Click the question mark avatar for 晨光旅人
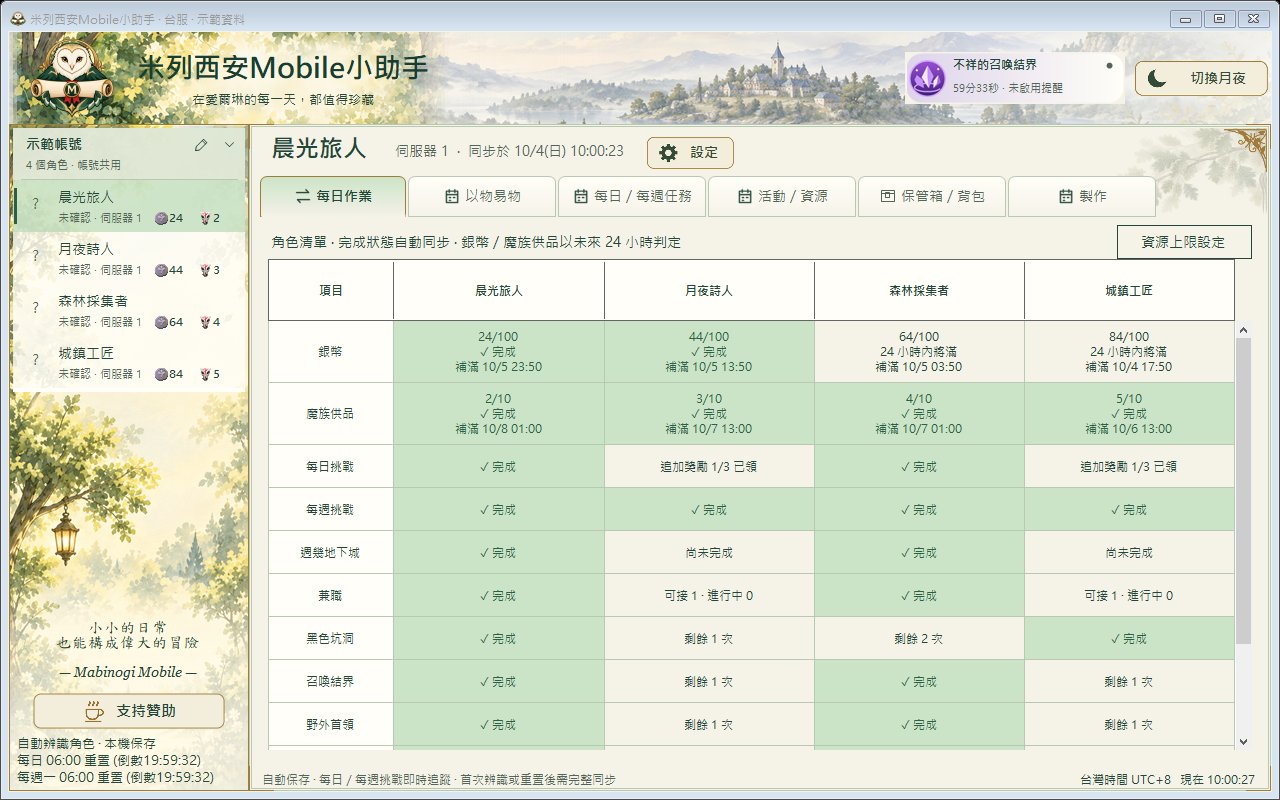 pos(36,204)
